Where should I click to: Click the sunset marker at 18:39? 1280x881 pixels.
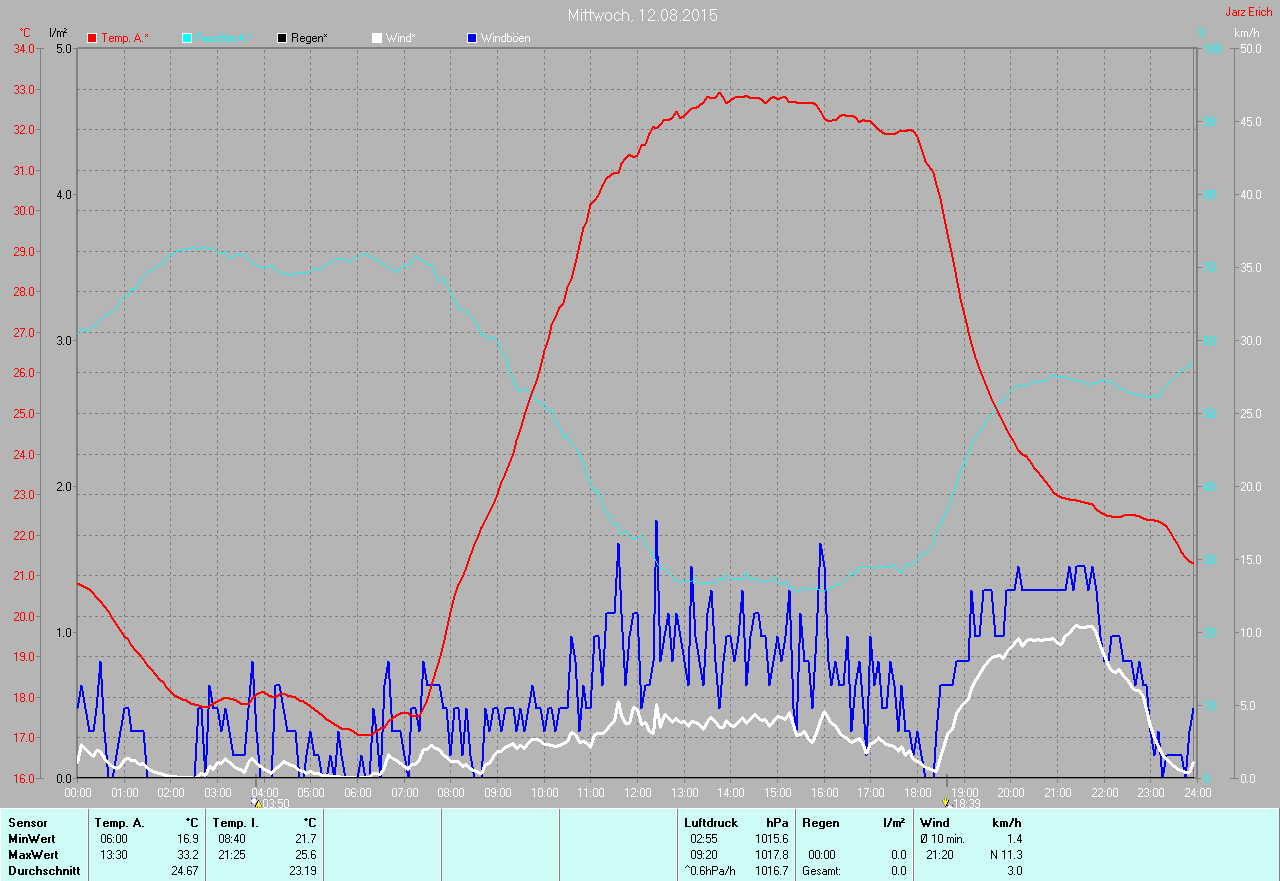(x=946, y=802)
